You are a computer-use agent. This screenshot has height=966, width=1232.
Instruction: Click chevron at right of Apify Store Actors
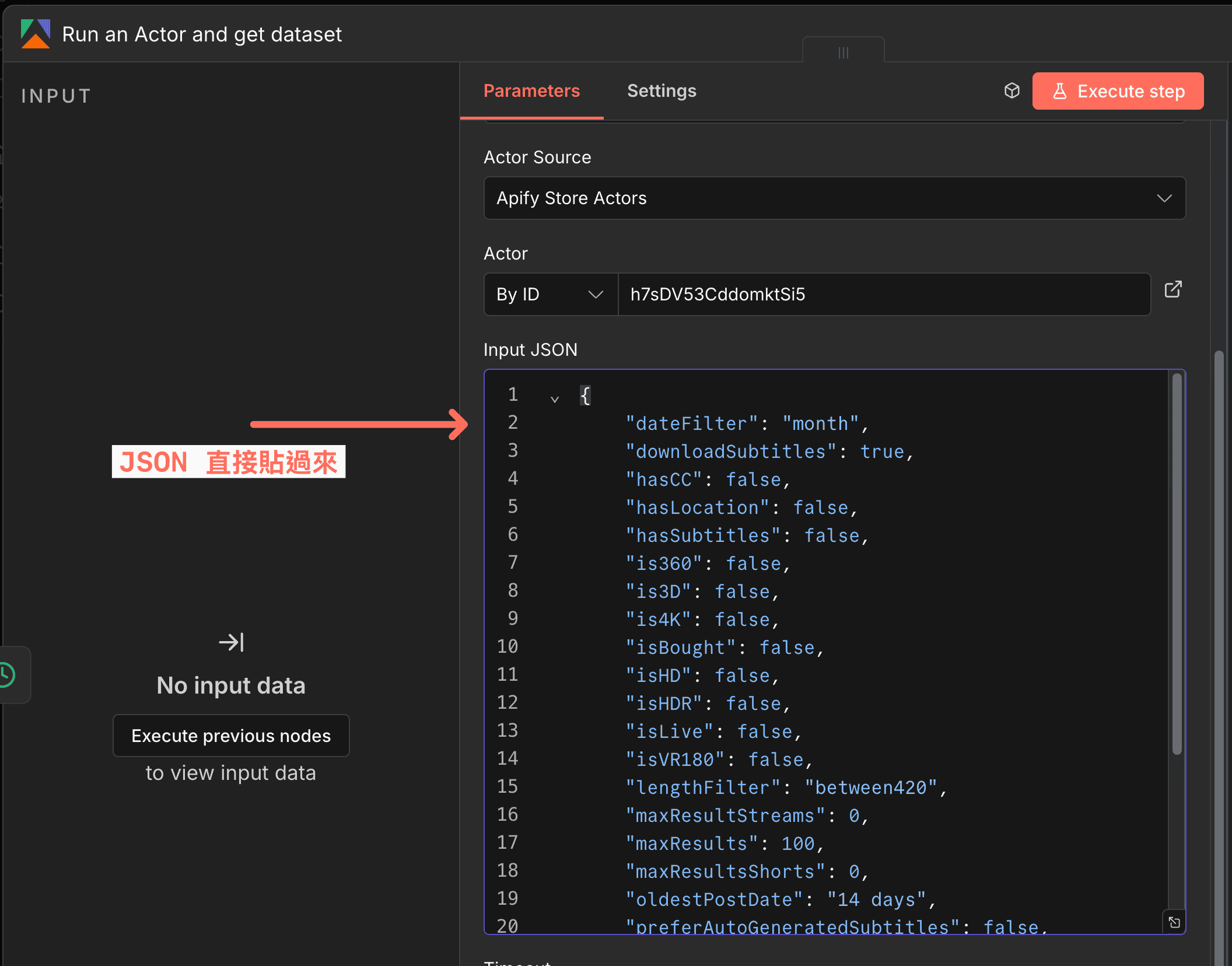pos(1164,198)
